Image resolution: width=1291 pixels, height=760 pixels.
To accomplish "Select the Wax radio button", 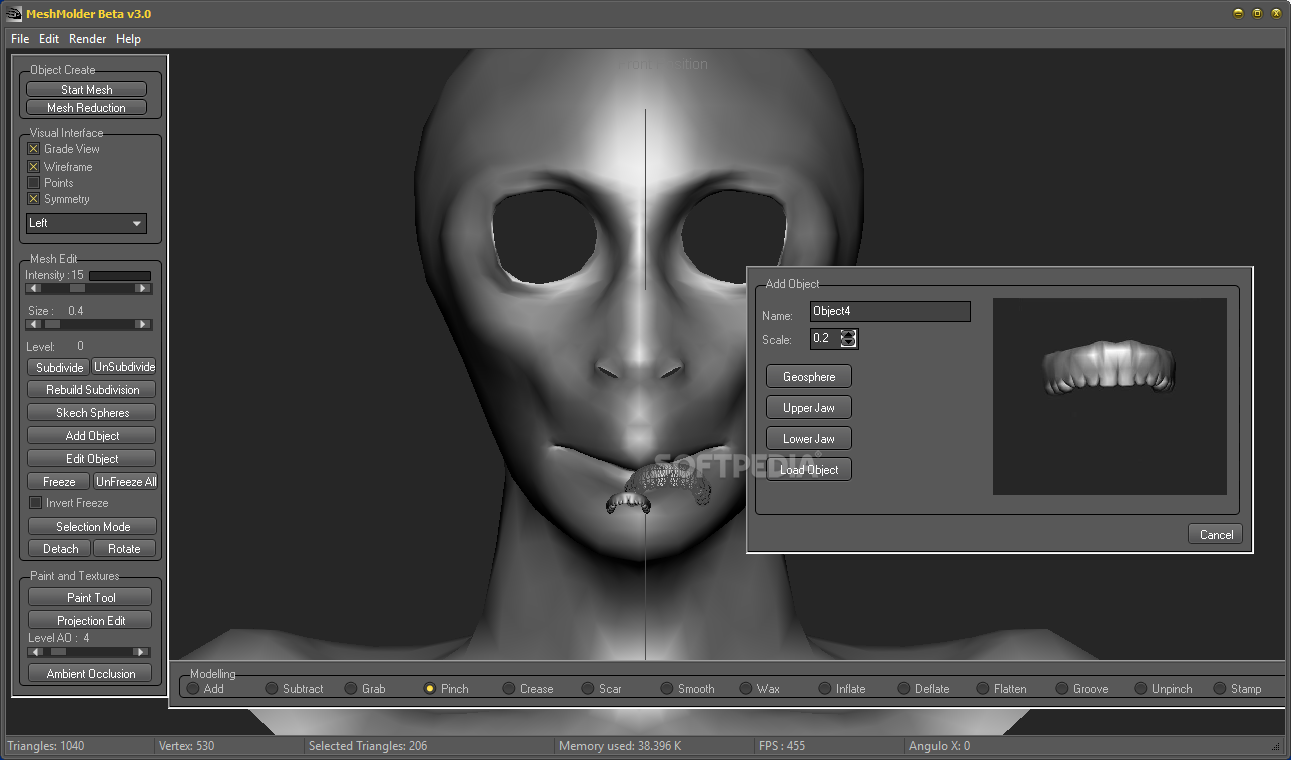I will [x=746, y=688].
